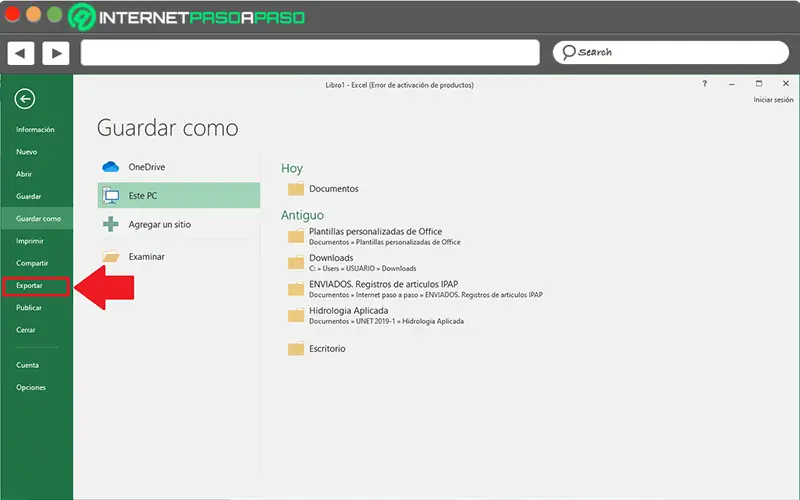
Task: Open the Información menu item
Action: click(x=35, y=130)
